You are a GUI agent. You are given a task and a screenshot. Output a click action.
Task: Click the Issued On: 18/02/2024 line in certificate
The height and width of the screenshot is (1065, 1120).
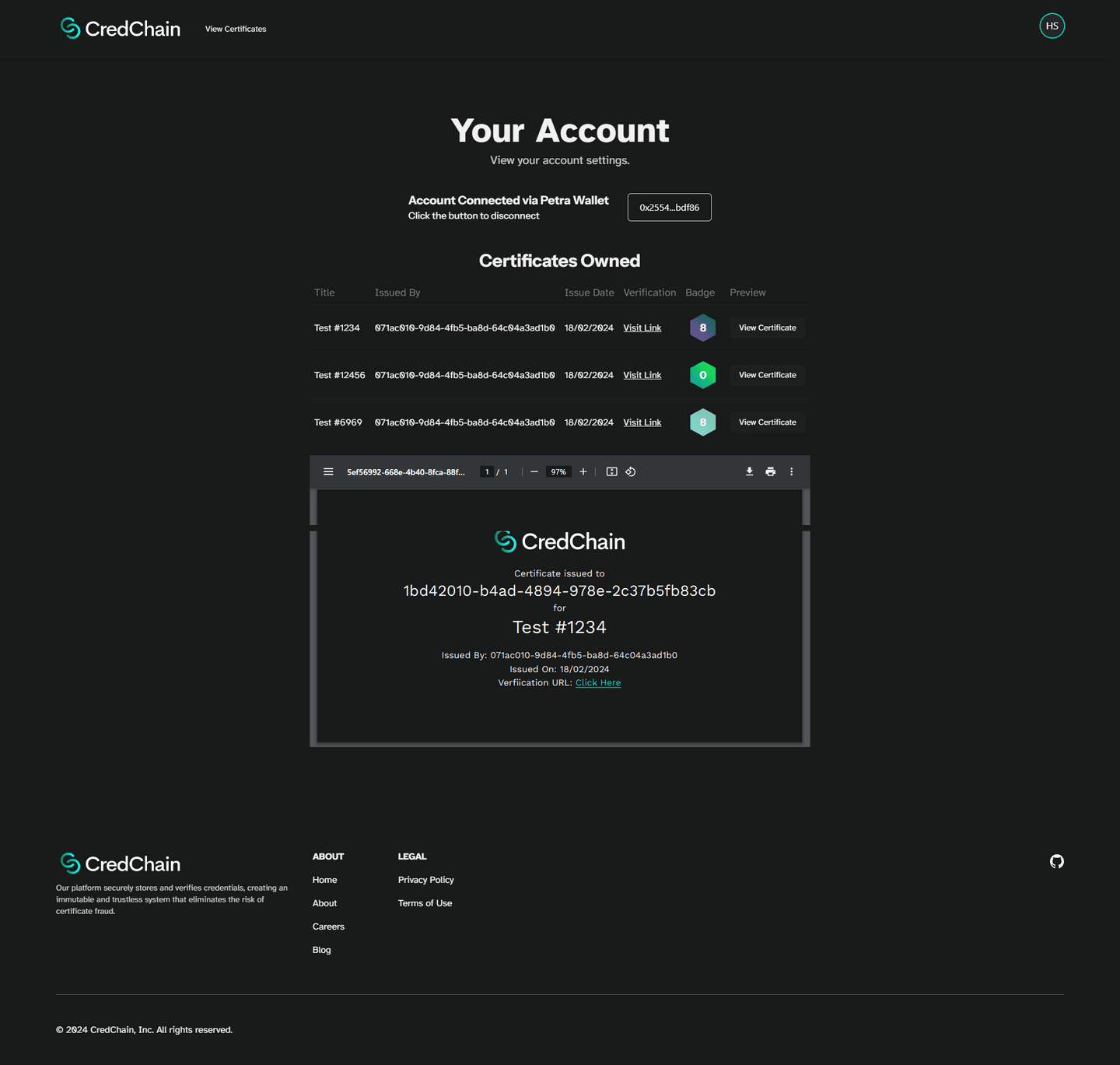tap(559, 669)
